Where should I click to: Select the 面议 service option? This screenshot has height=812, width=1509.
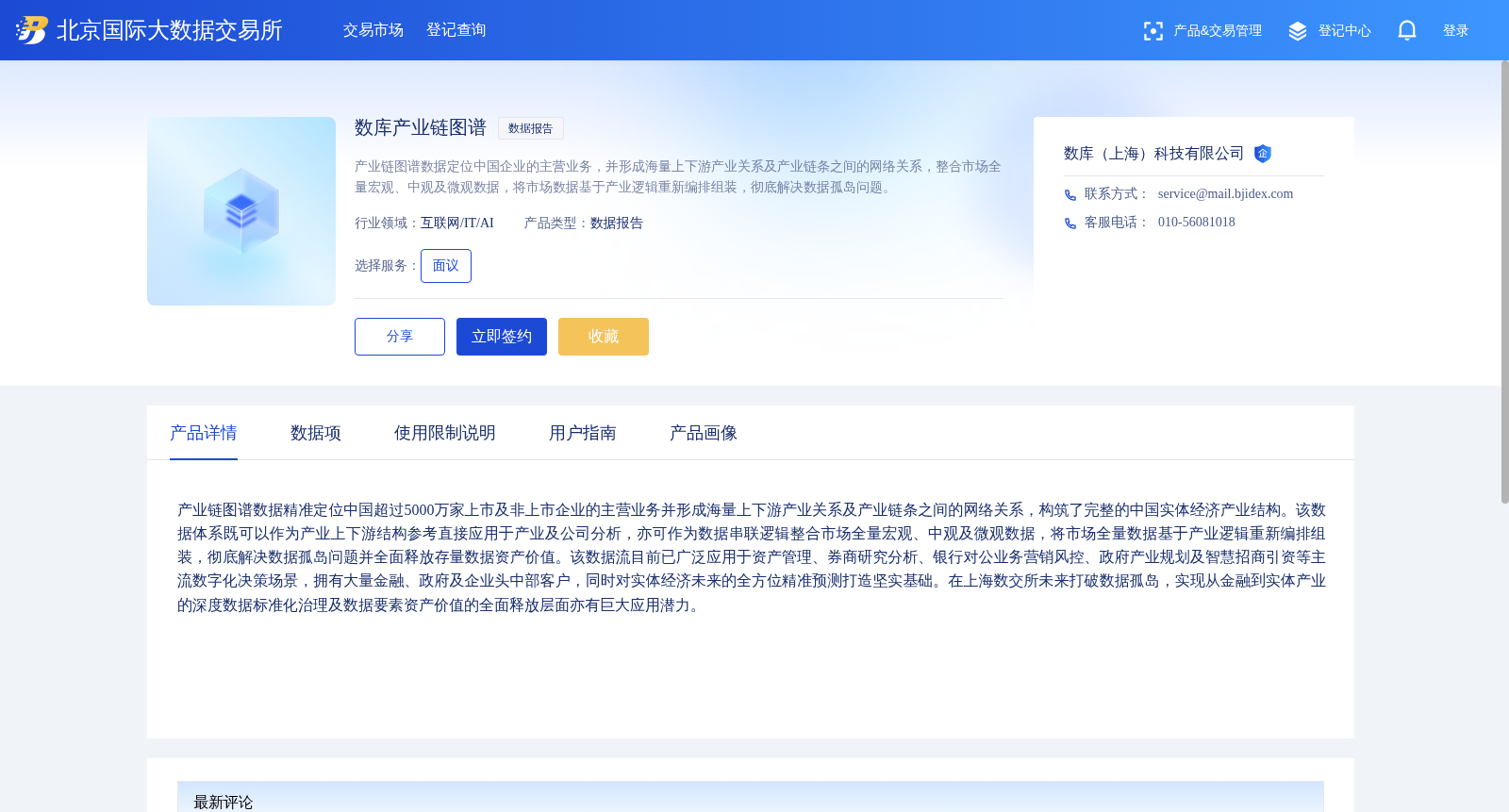[x=446, y=266]
